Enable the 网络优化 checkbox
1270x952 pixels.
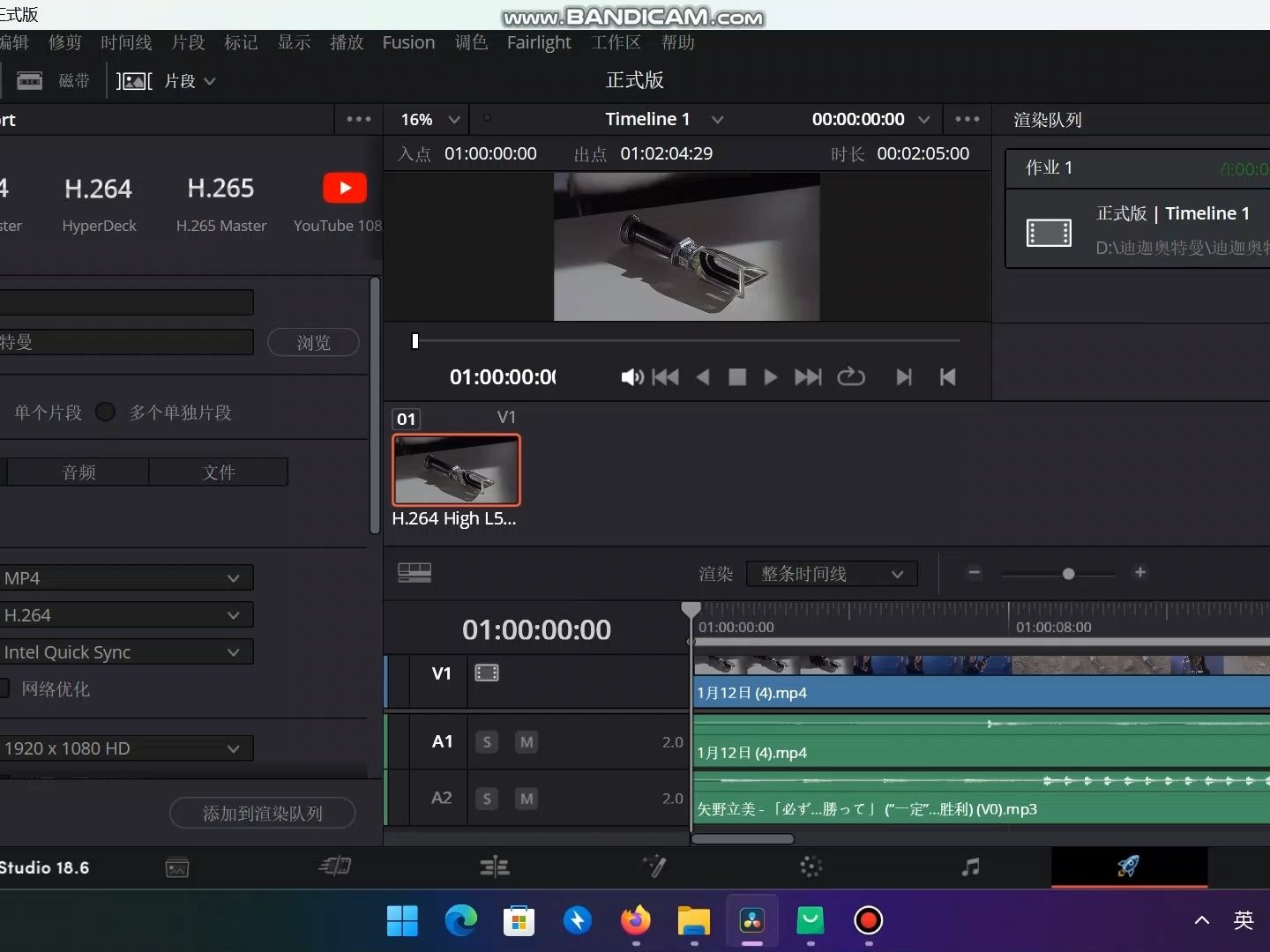pyautogui.click(x=4, y=688)
